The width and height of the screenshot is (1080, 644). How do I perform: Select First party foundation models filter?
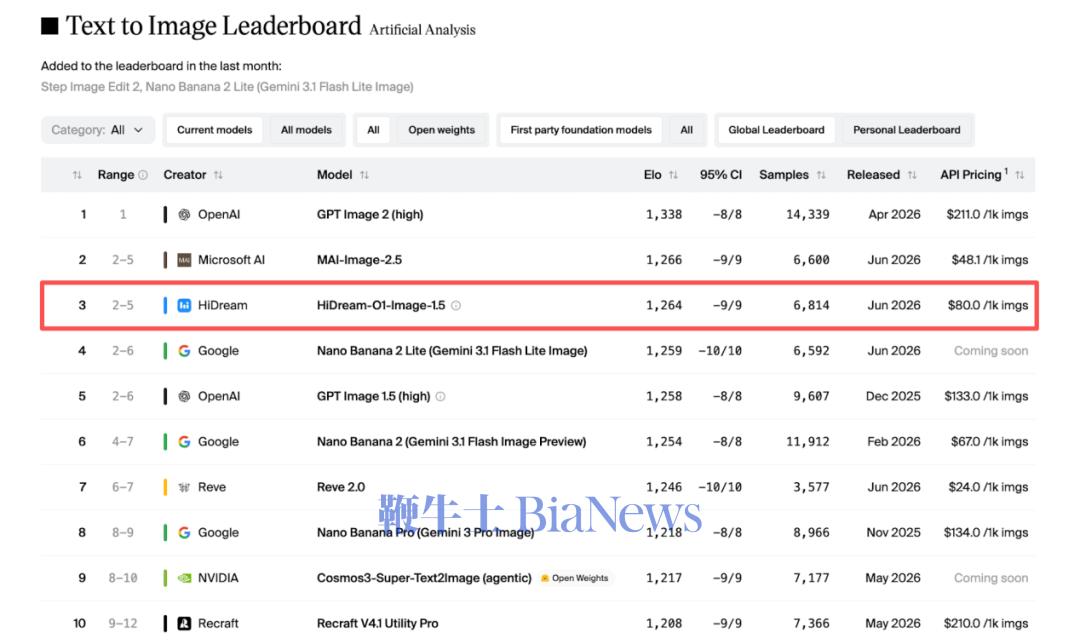[x=581, y=129]
